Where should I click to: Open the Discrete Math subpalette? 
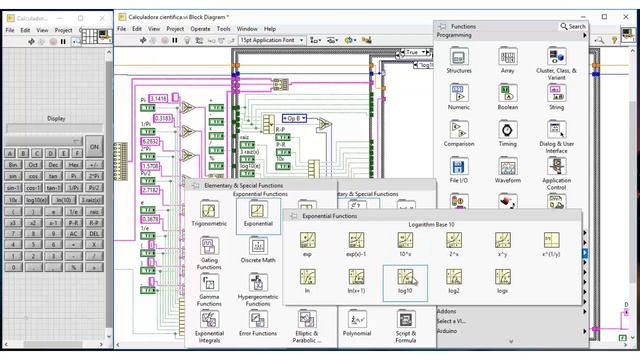tap(258, 250)
